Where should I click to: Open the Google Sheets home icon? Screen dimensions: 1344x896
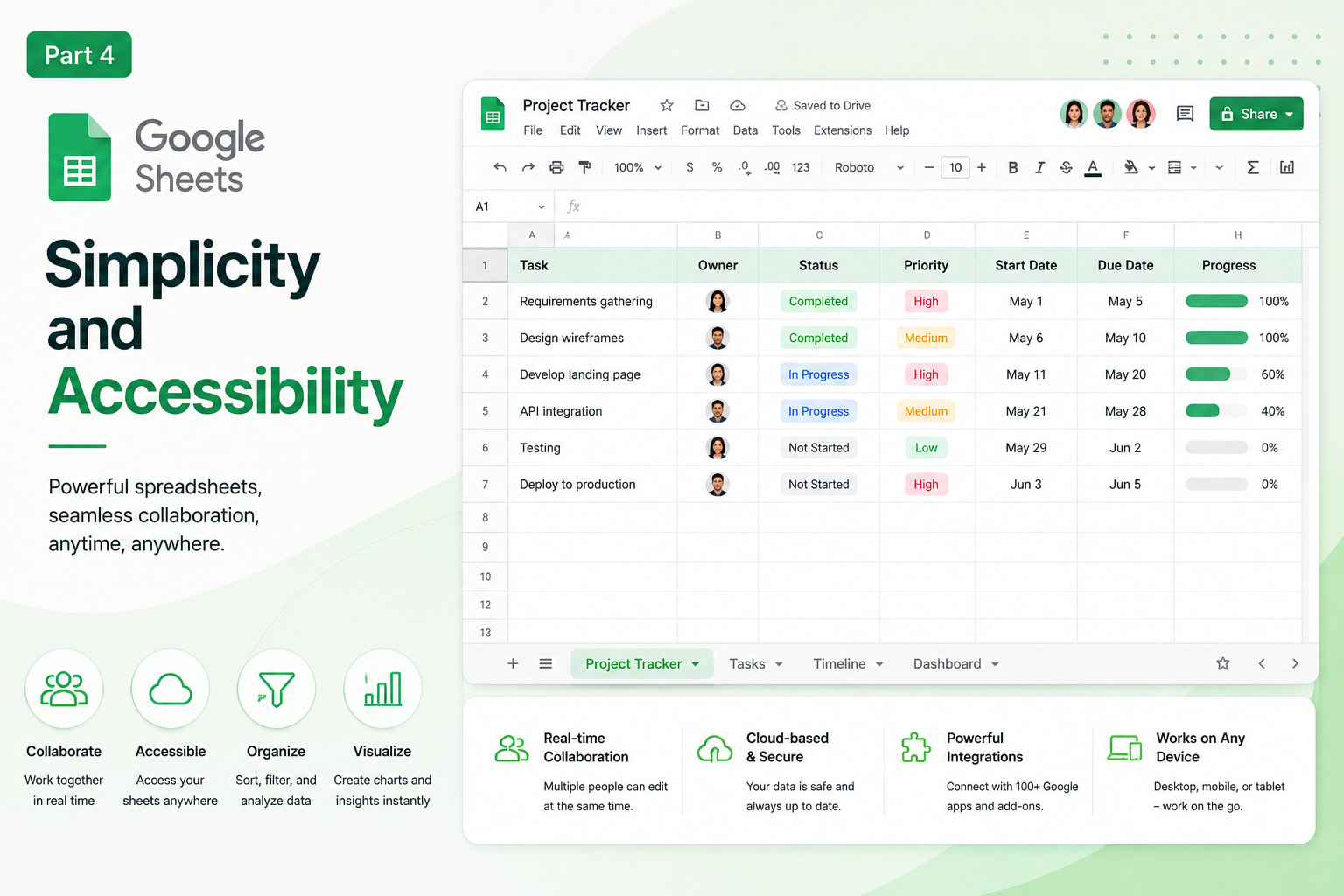(x=493, y=115)
